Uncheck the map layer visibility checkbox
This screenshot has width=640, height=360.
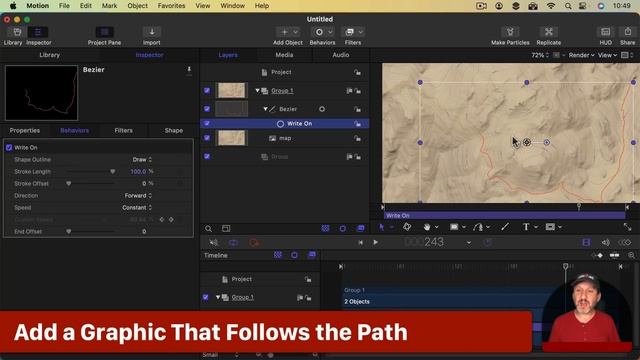[207, 138]
